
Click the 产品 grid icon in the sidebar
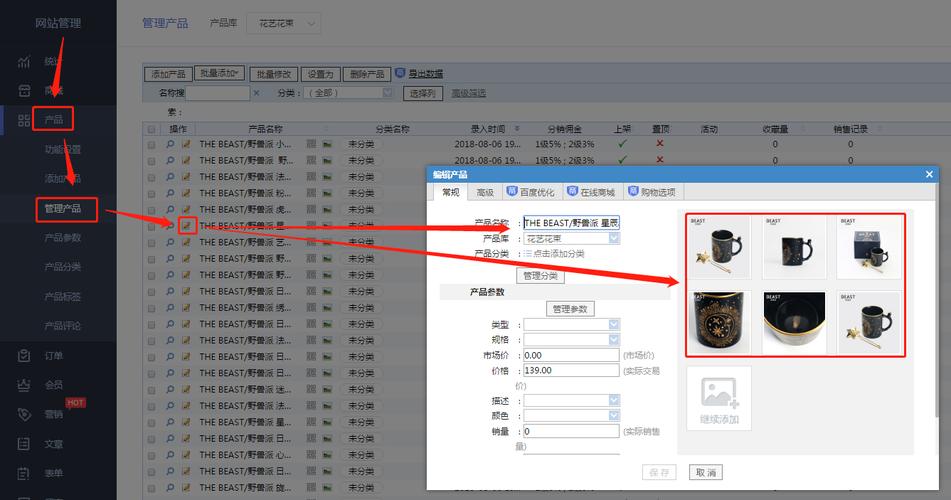click(x=24, y=120)
